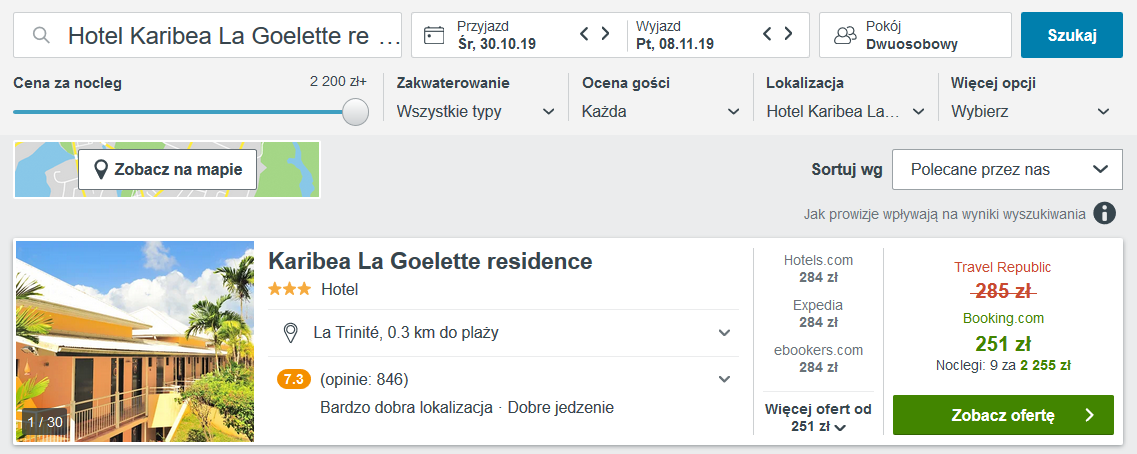
Task: Click location pin icon beside La Trinité
Action: point(291,333)
